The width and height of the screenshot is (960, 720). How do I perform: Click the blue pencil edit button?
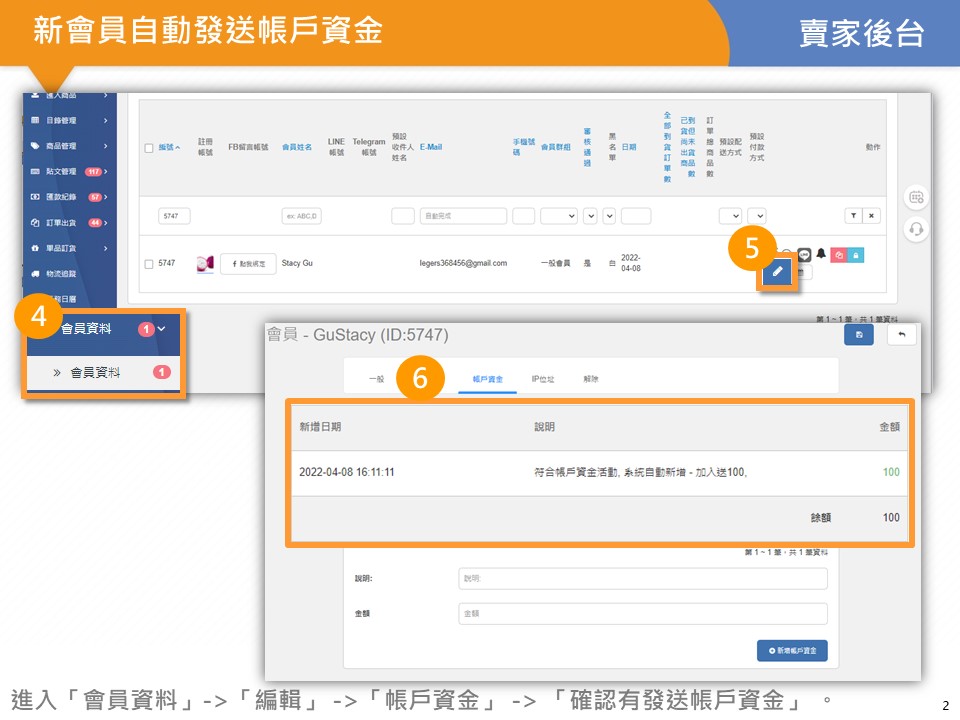[777, 272]
